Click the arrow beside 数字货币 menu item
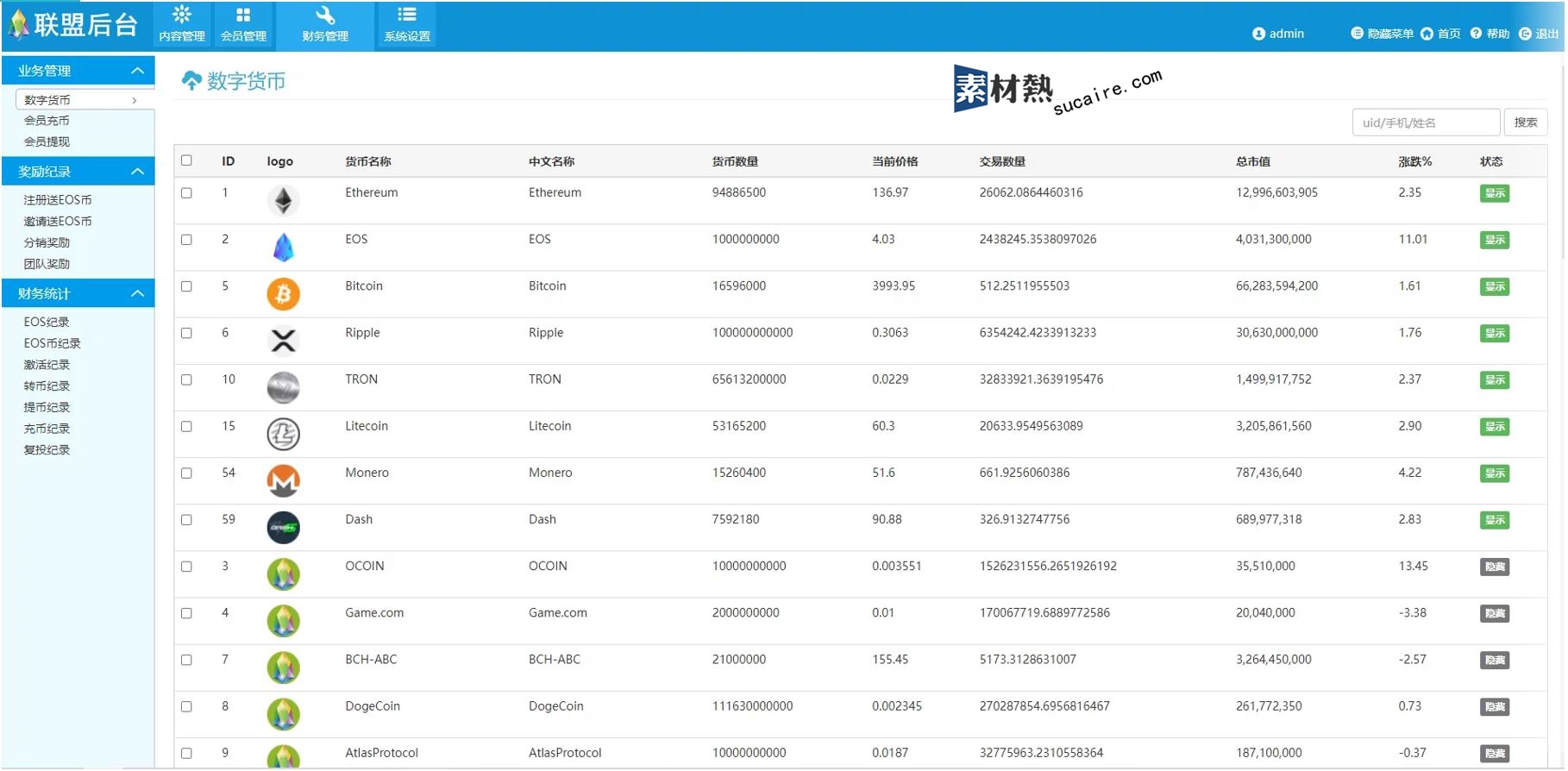The image size is (1568, 771). point(135,101)
